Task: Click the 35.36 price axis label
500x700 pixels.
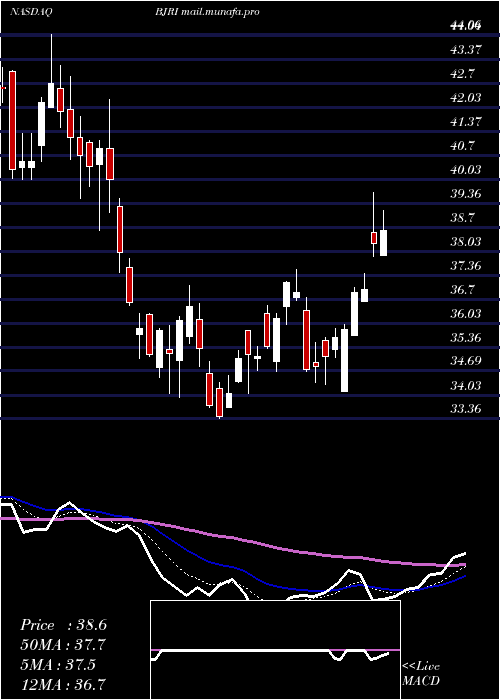Action: 466,338
